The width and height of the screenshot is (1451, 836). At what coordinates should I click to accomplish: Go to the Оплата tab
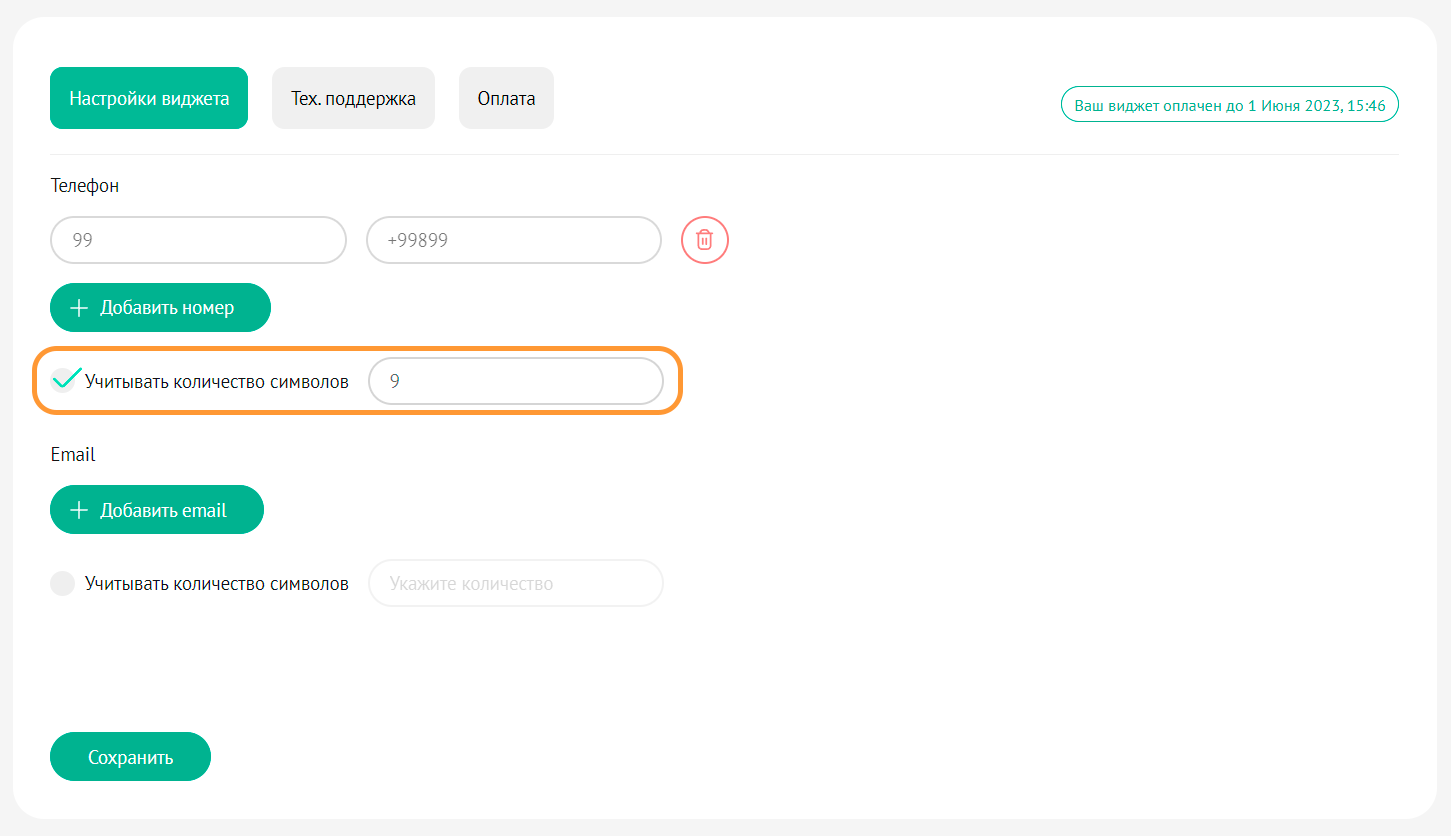[x=506, y=99]
